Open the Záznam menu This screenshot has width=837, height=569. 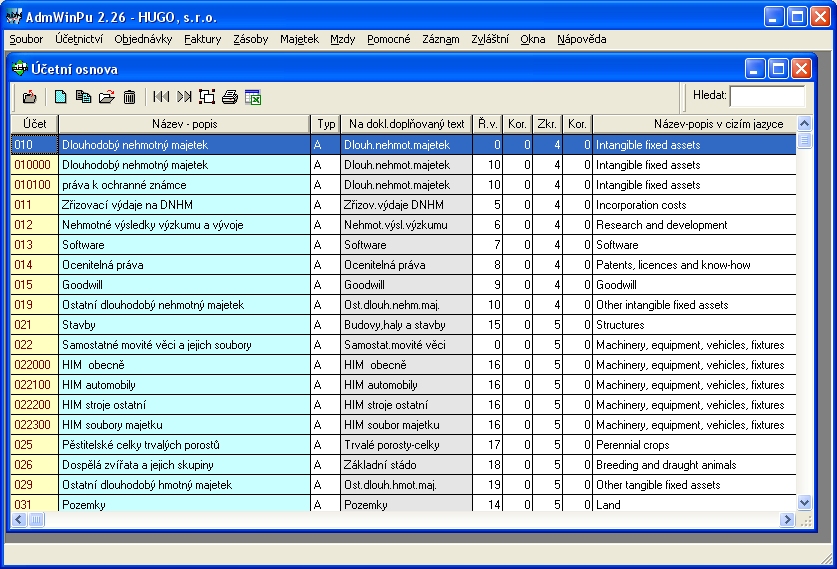coord(441,39)
